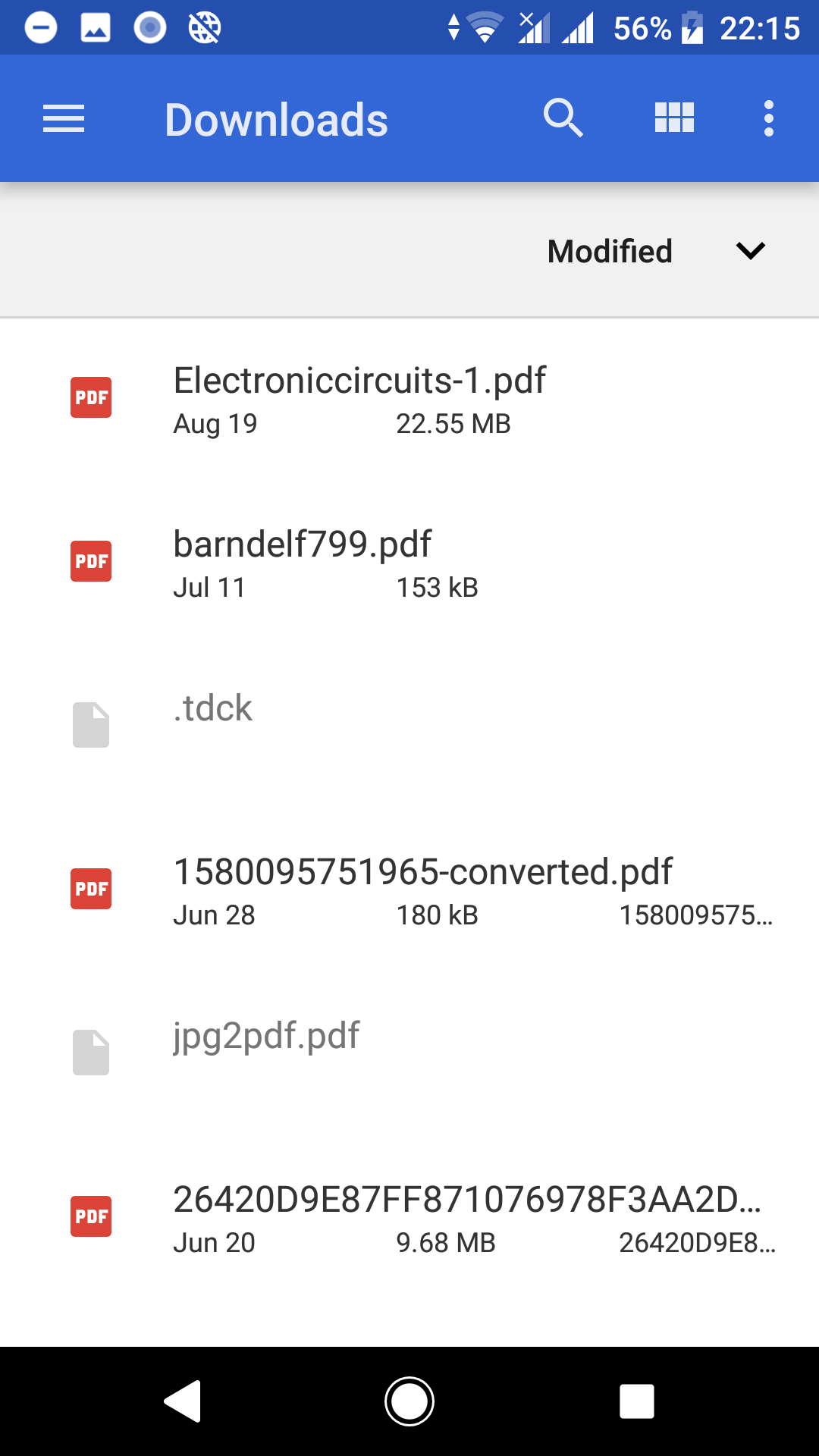Tap the PDF icon for 26420D9E87FF file
Screen dimensions: 819x1456
click(x=91, y=1216)
